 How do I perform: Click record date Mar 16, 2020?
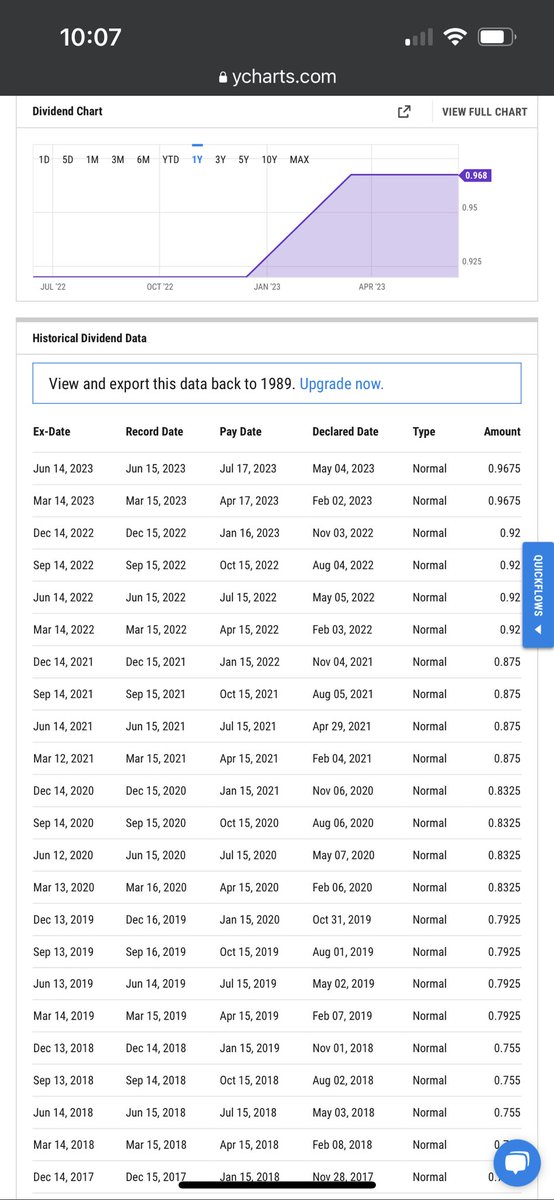(x=156, y=887)
